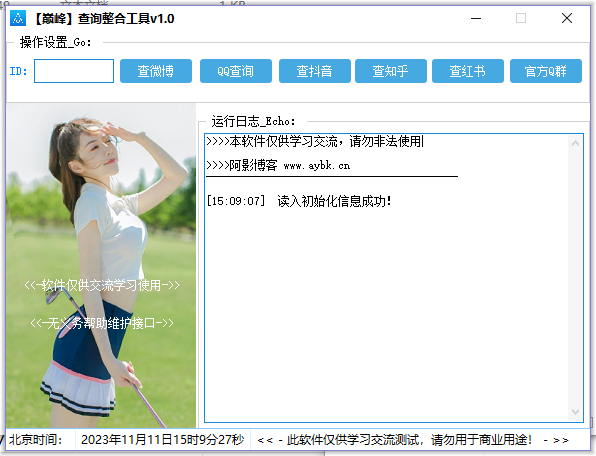The image size is (596, 456).
Task: Click the golf girl photo
Action: pos(101,266)
